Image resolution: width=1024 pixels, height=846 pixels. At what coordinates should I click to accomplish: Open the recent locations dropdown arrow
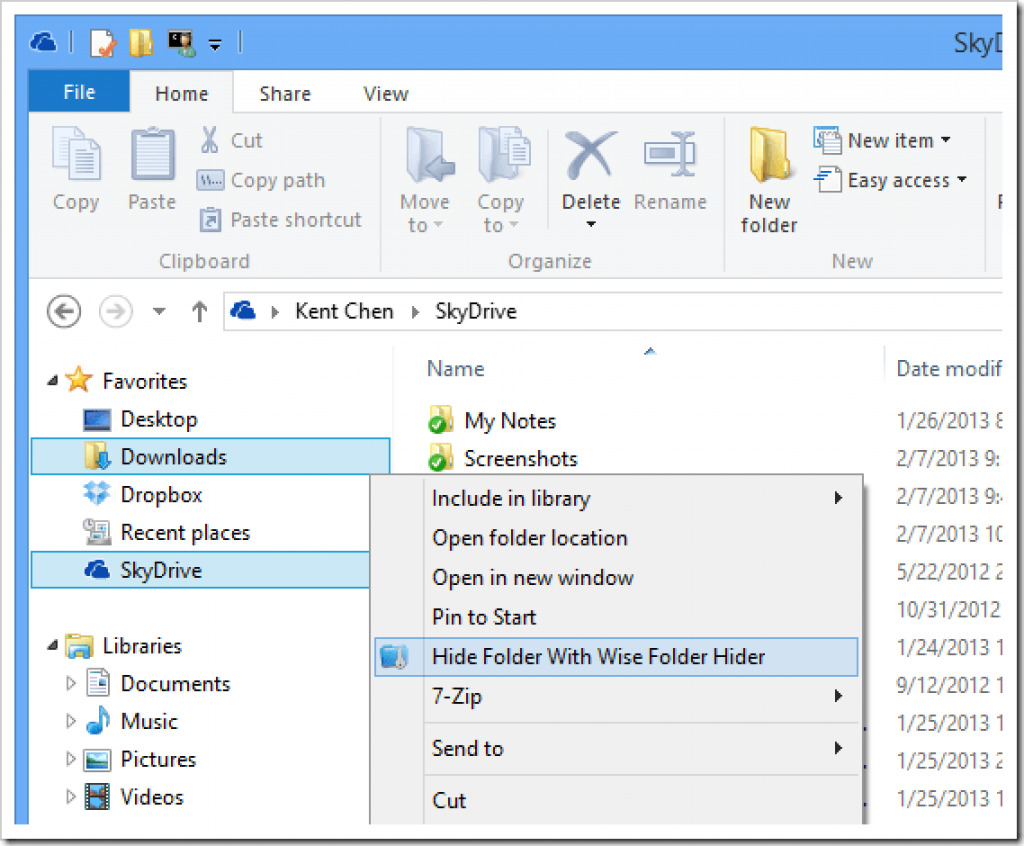click(x=159, y=312)
